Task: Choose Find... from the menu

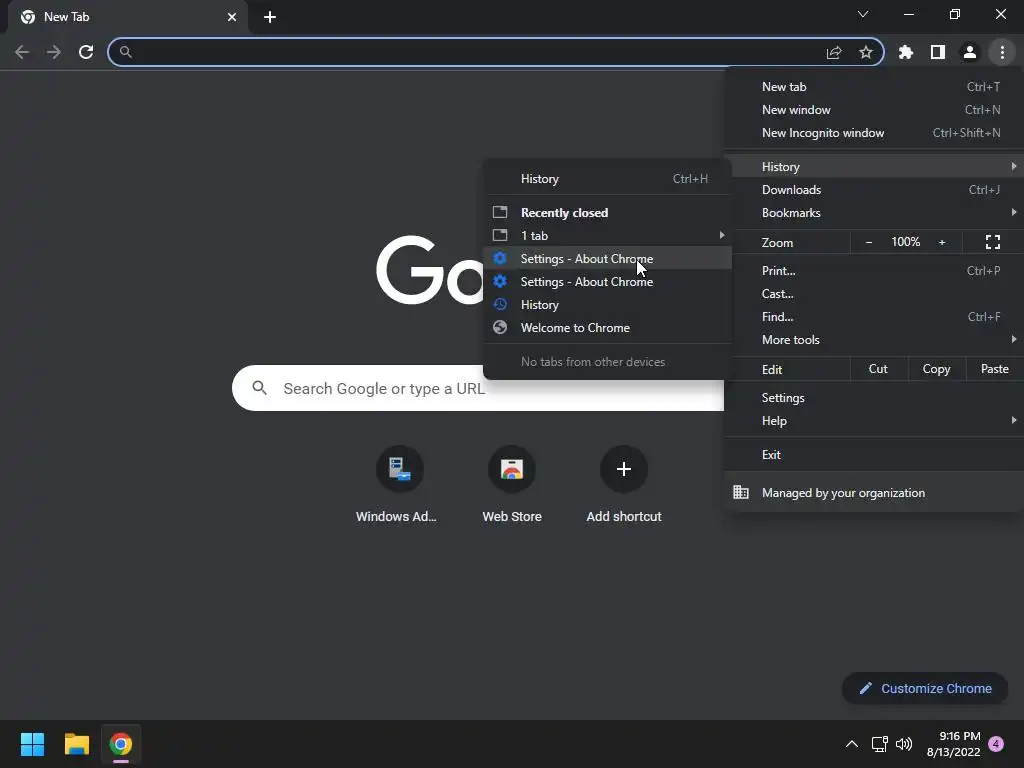Action: (x=874, y=317)
